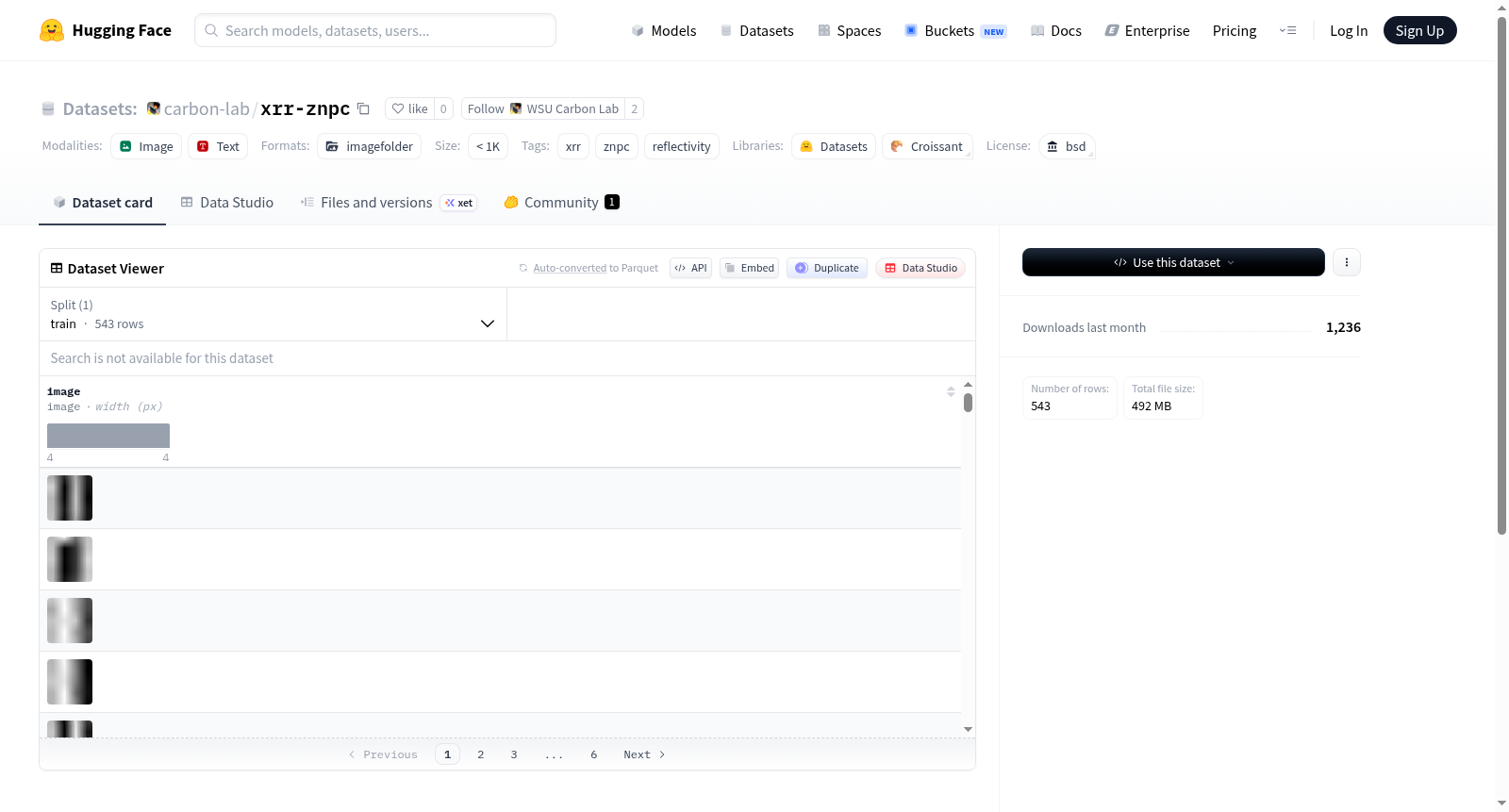Open the extra navigation menu icon

click(x=1287, y=30)
